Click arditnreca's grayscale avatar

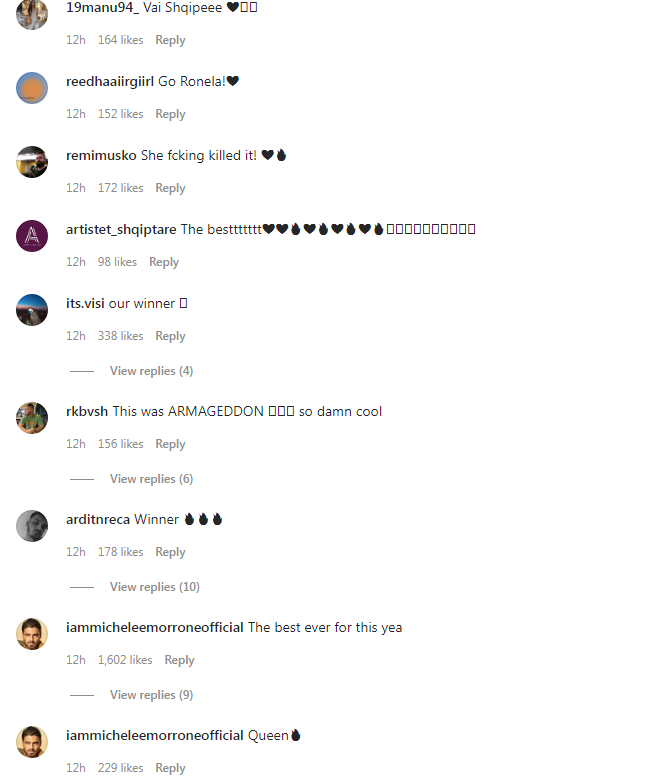pos(32,526)
